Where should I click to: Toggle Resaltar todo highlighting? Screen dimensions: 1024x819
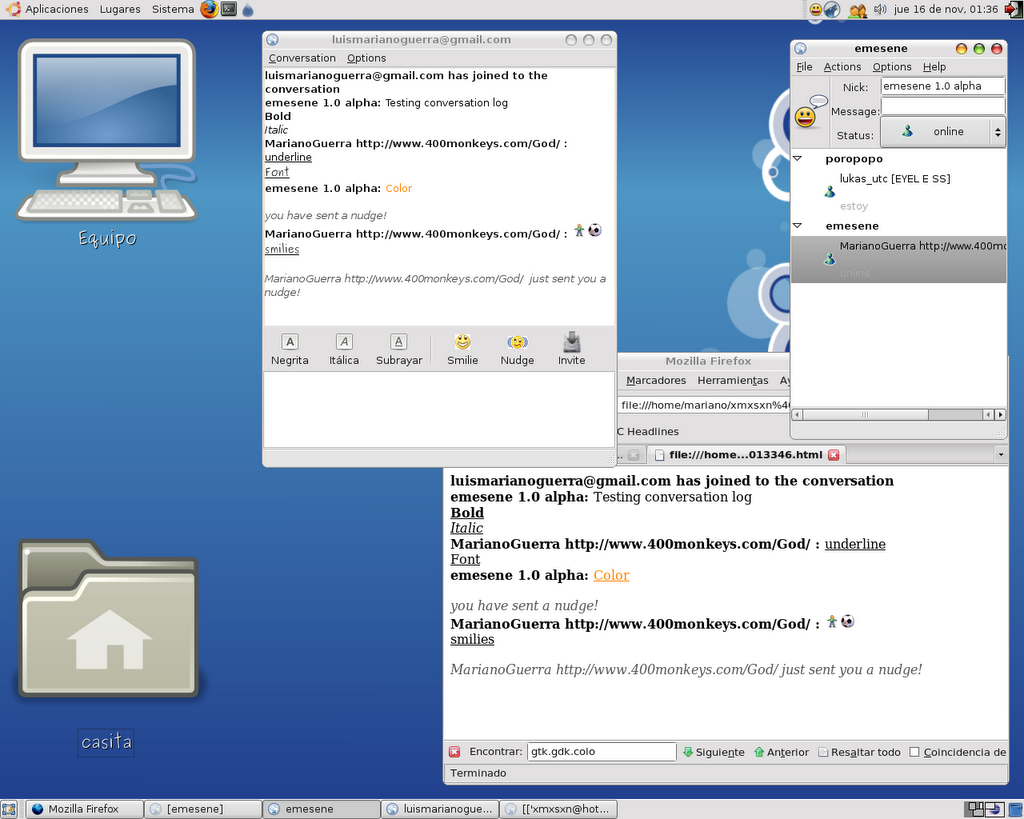click(859, 752)
